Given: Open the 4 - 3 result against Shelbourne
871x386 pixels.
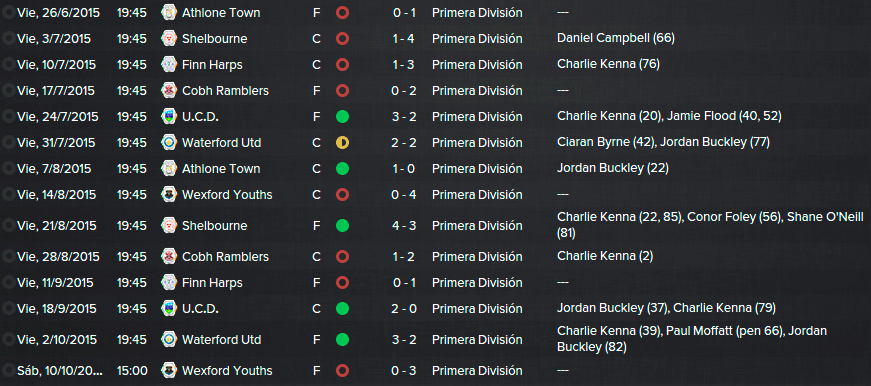Looking at the screenshot, I should point(404,225).
